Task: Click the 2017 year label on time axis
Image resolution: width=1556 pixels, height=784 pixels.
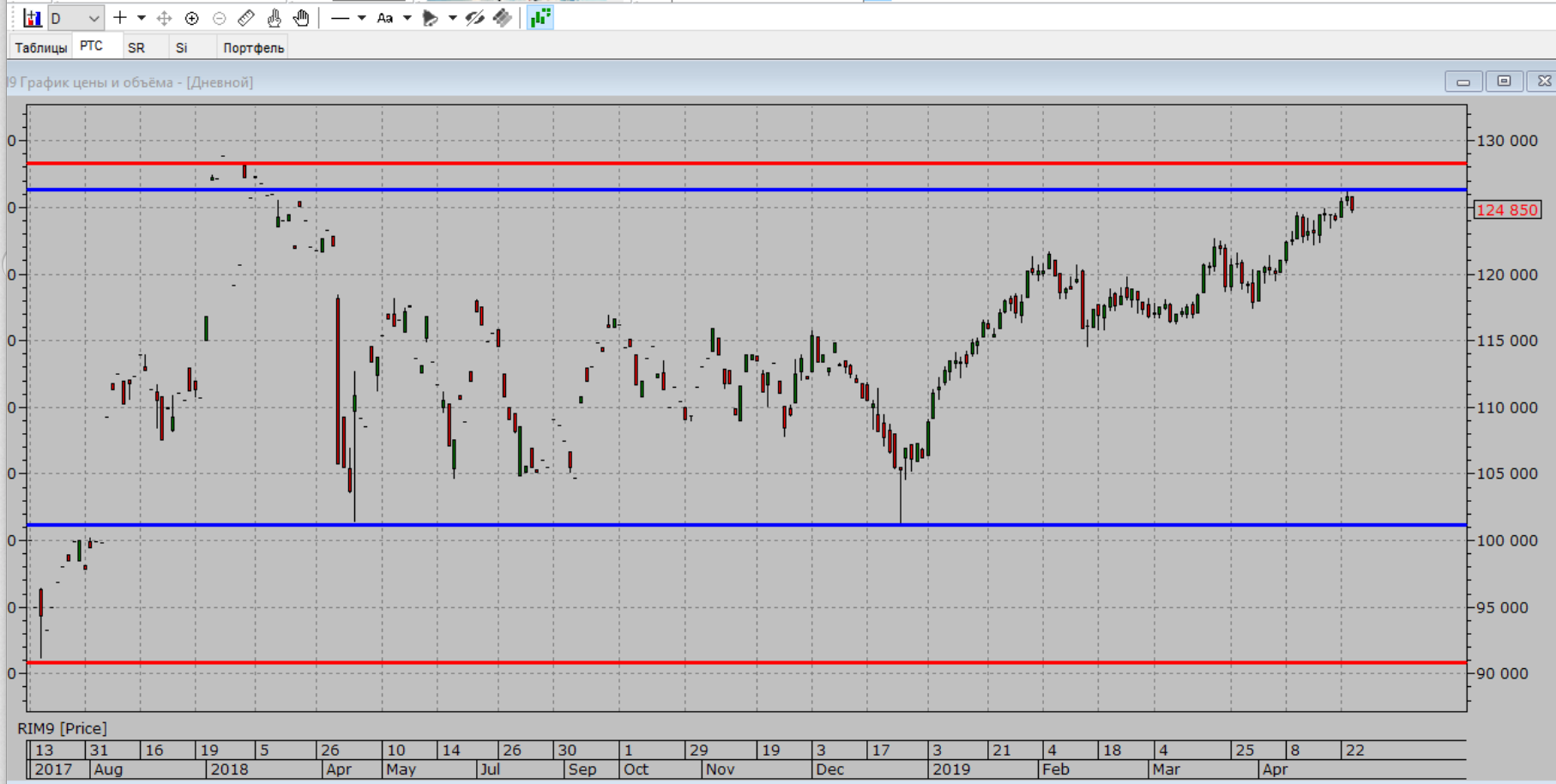Action: coord(53,769)
